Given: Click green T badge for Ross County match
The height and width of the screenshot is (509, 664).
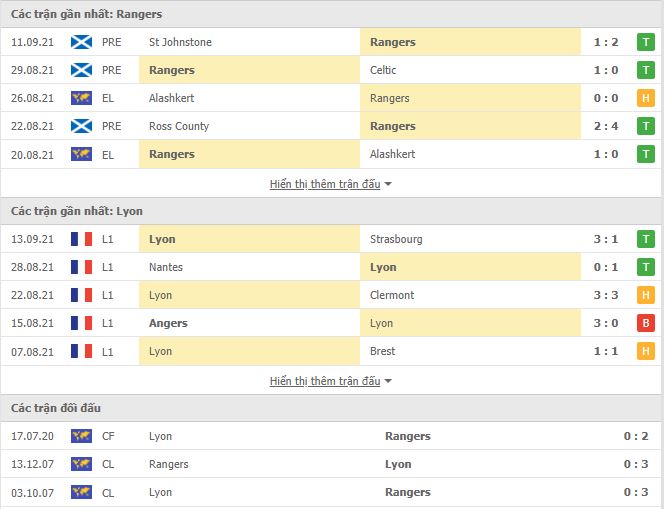Looking at the screenshot, I should (646, 126).
